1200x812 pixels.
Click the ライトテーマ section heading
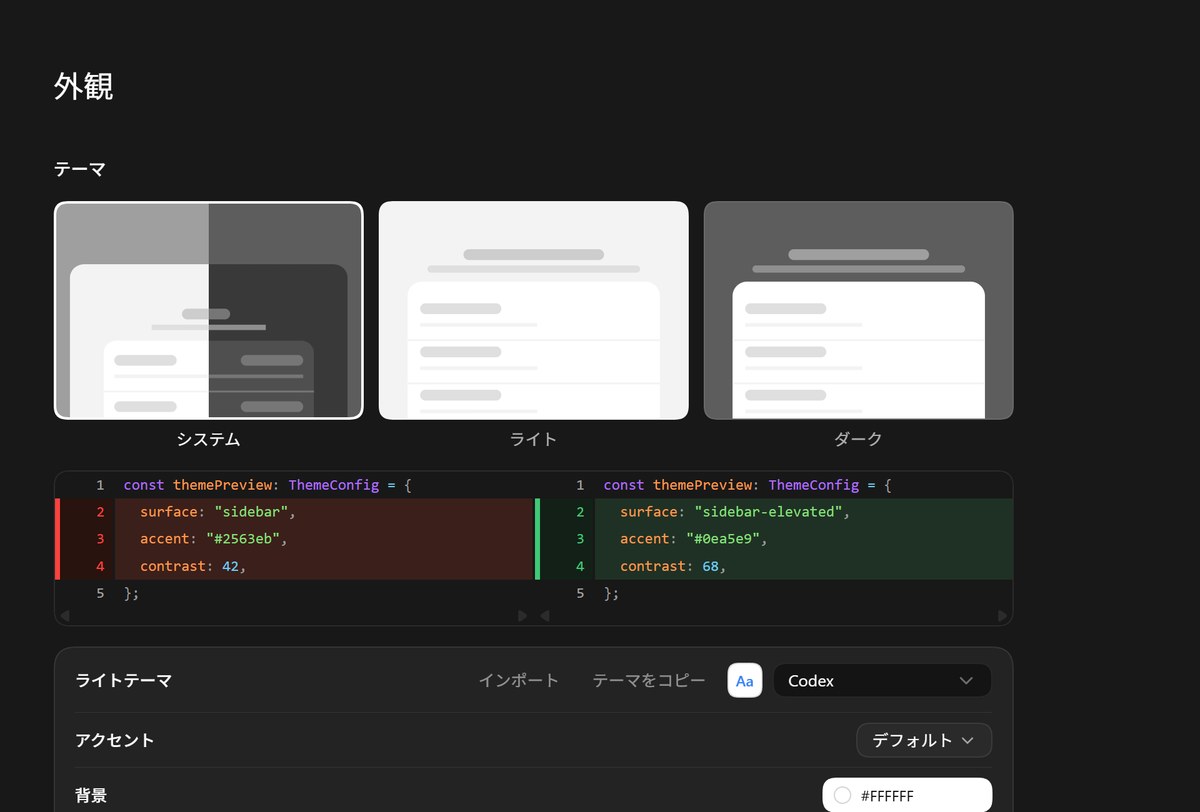pyautogui.click(x=124, y=681)
